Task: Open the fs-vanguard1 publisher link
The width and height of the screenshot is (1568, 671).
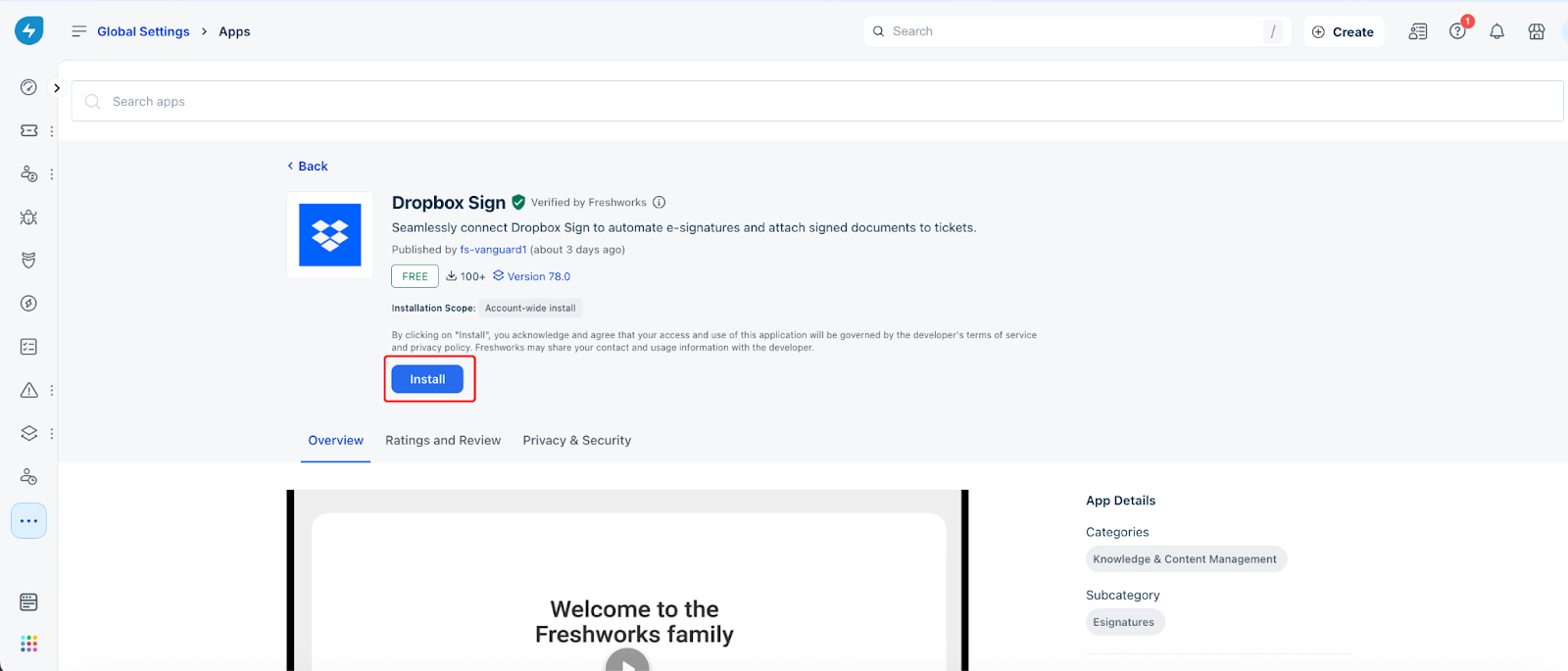Action: pos(494,250)
